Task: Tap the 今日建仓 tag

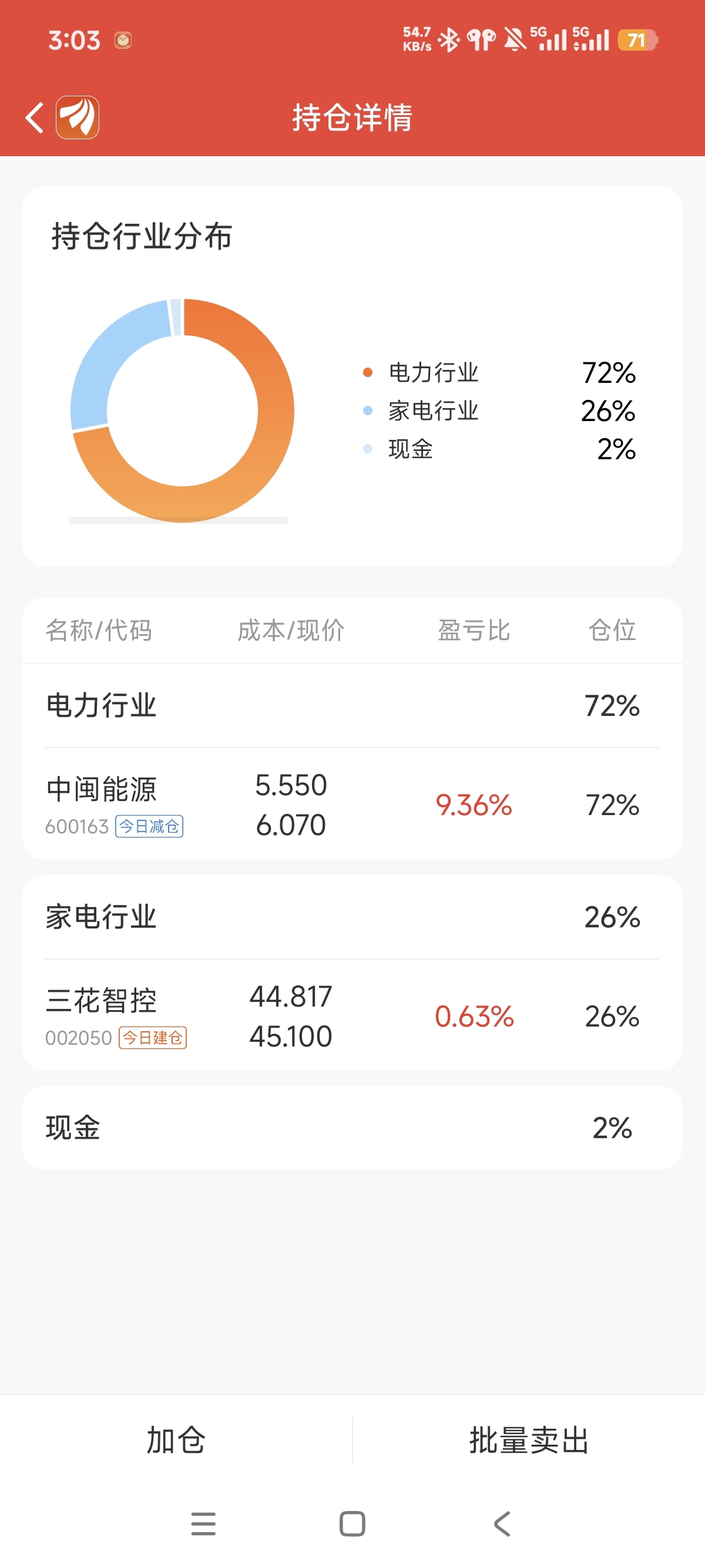Action: (152, 1037)
